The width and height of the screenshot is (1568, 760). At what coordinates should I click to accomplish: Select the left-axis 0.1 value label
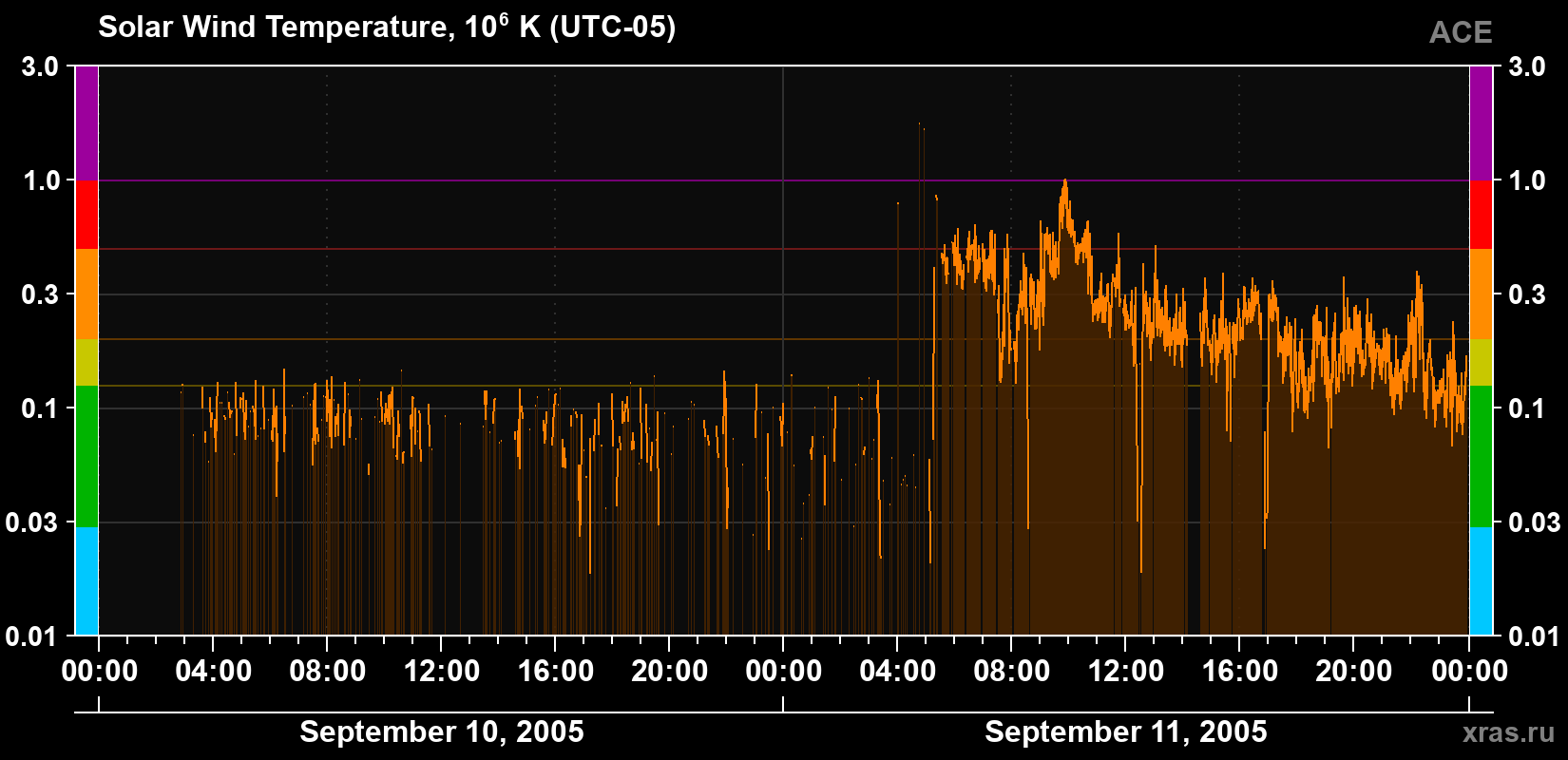40,408
